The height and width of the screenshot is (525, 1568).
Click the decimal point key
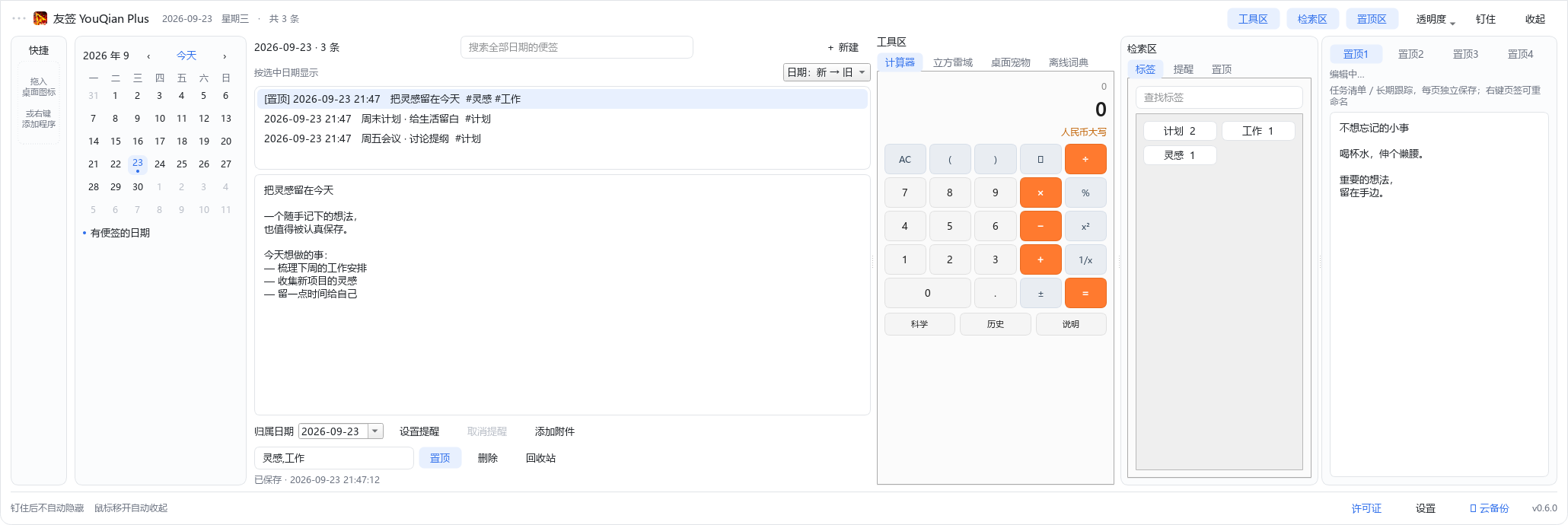coord(995,293)
